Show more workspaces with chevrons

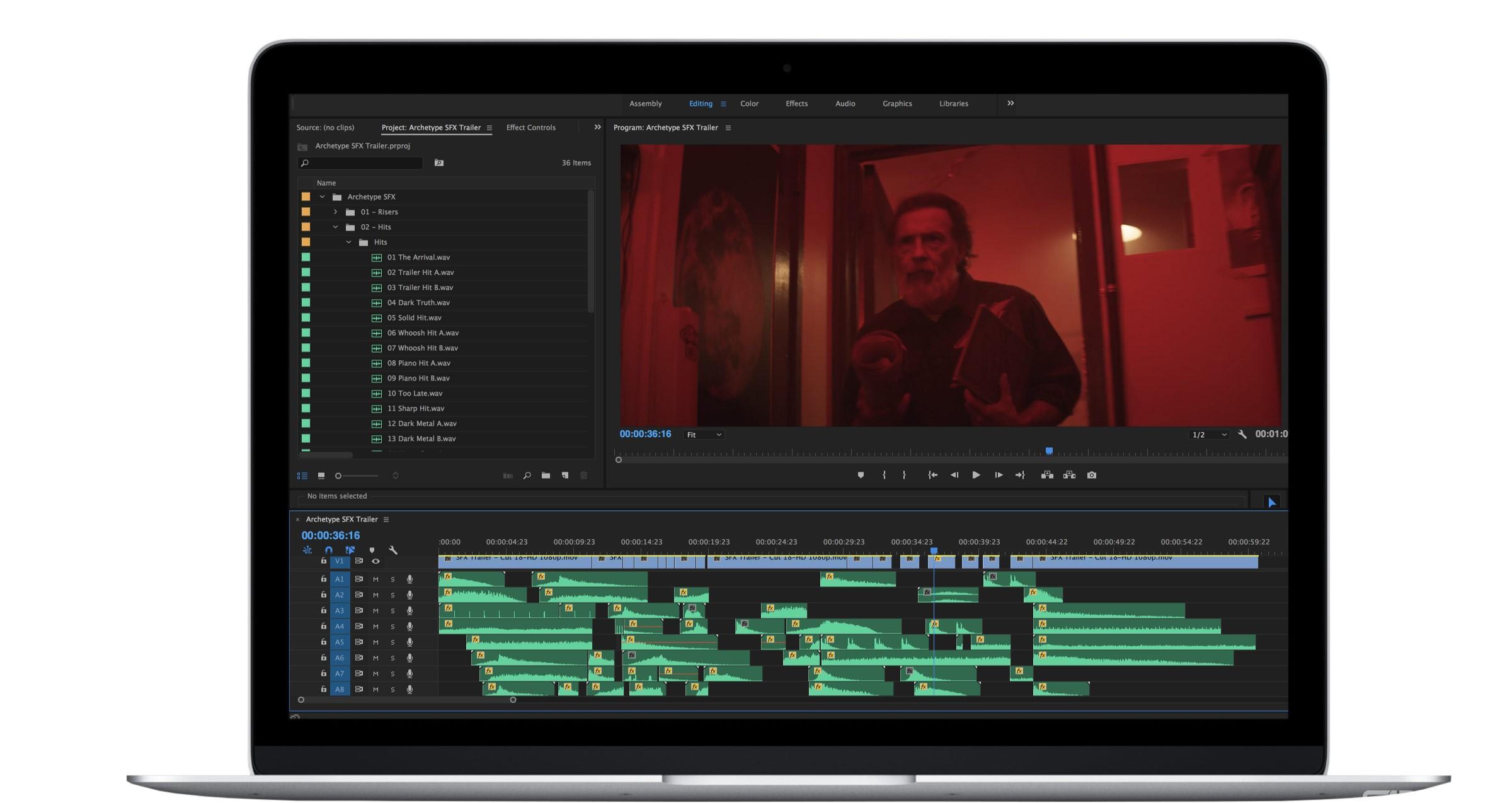(1011, 103)
